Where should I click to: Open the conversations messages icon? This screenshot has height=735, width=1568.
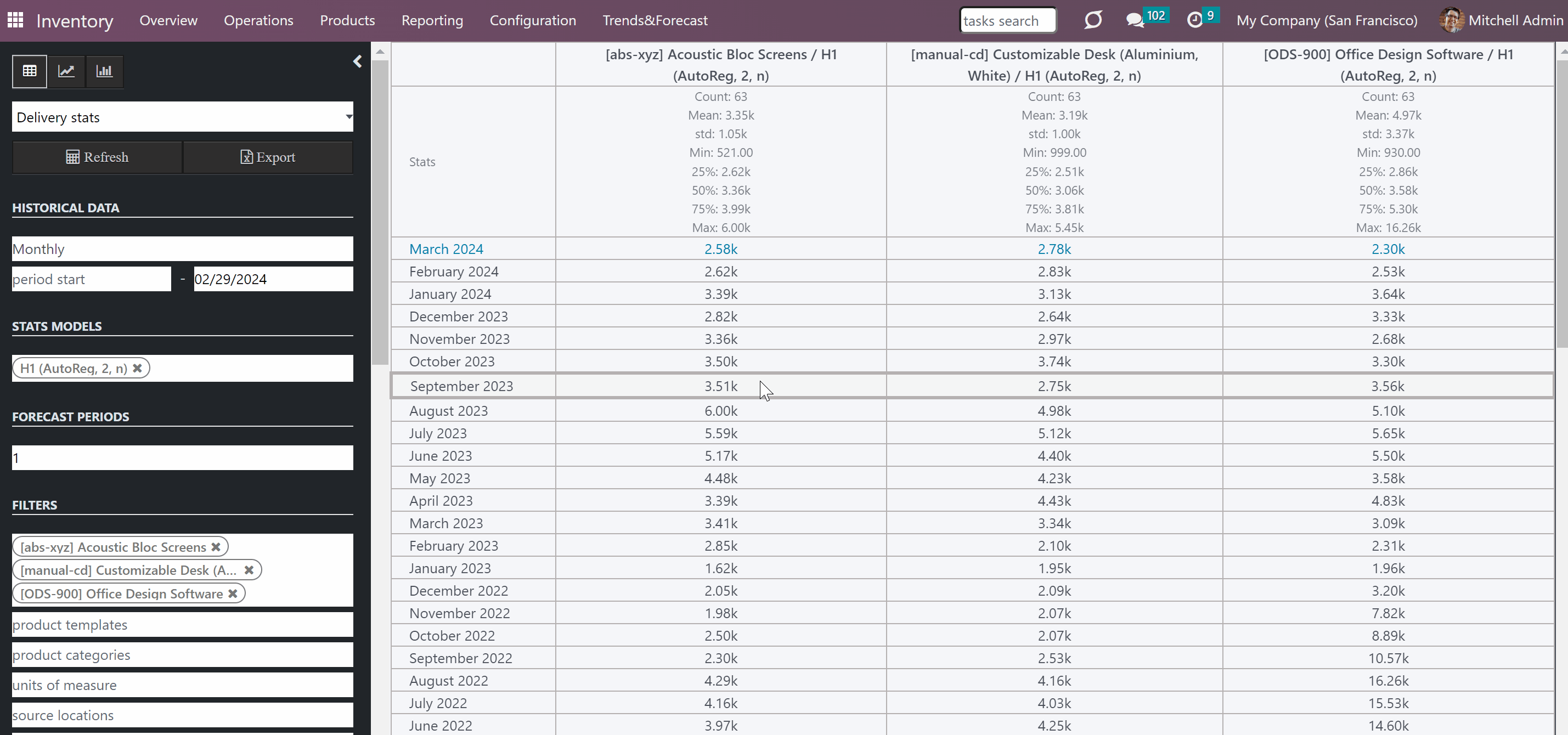(1135, 20)
